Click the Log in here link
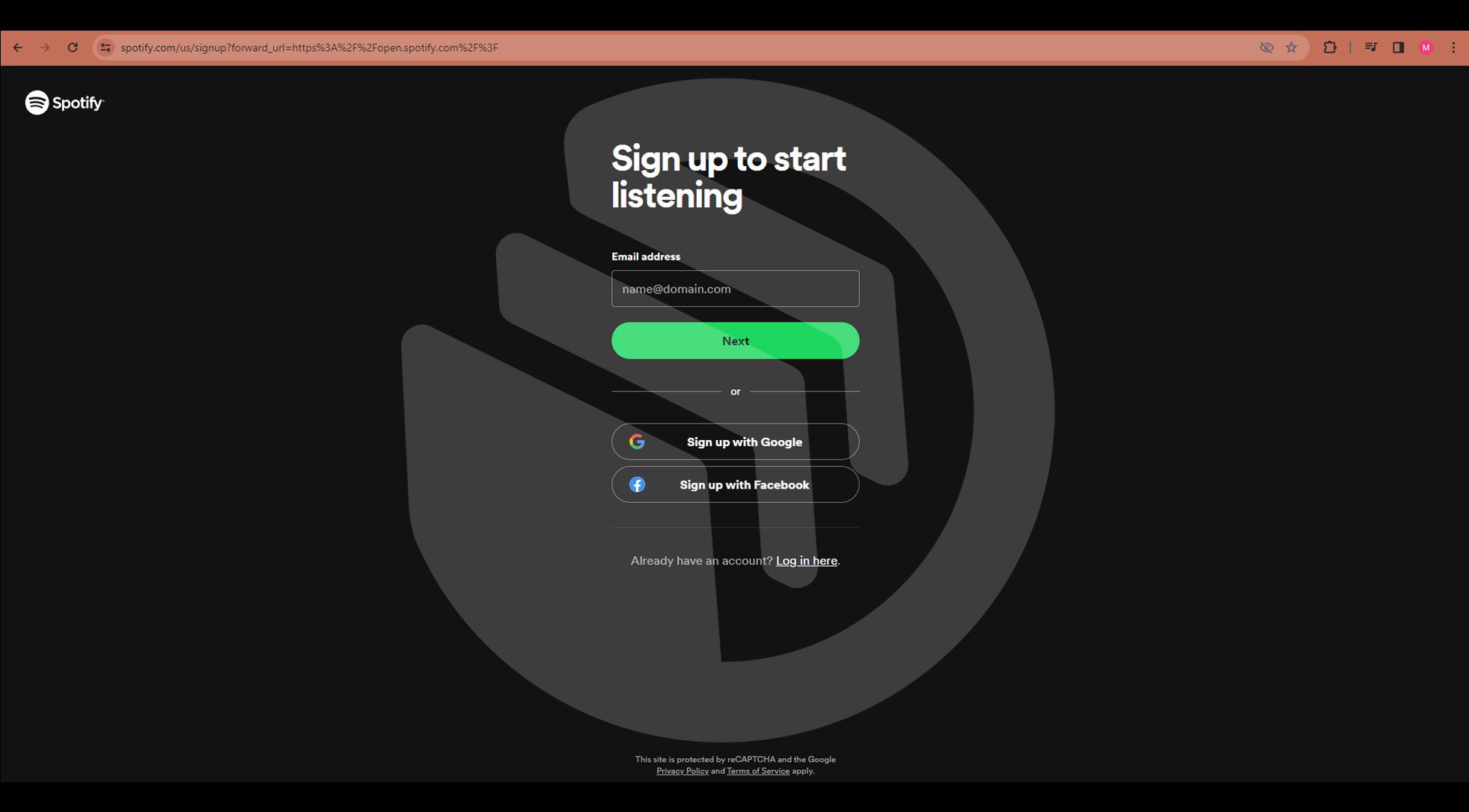The height and width of the screenshot is (812, 1469). click(807, 560)
